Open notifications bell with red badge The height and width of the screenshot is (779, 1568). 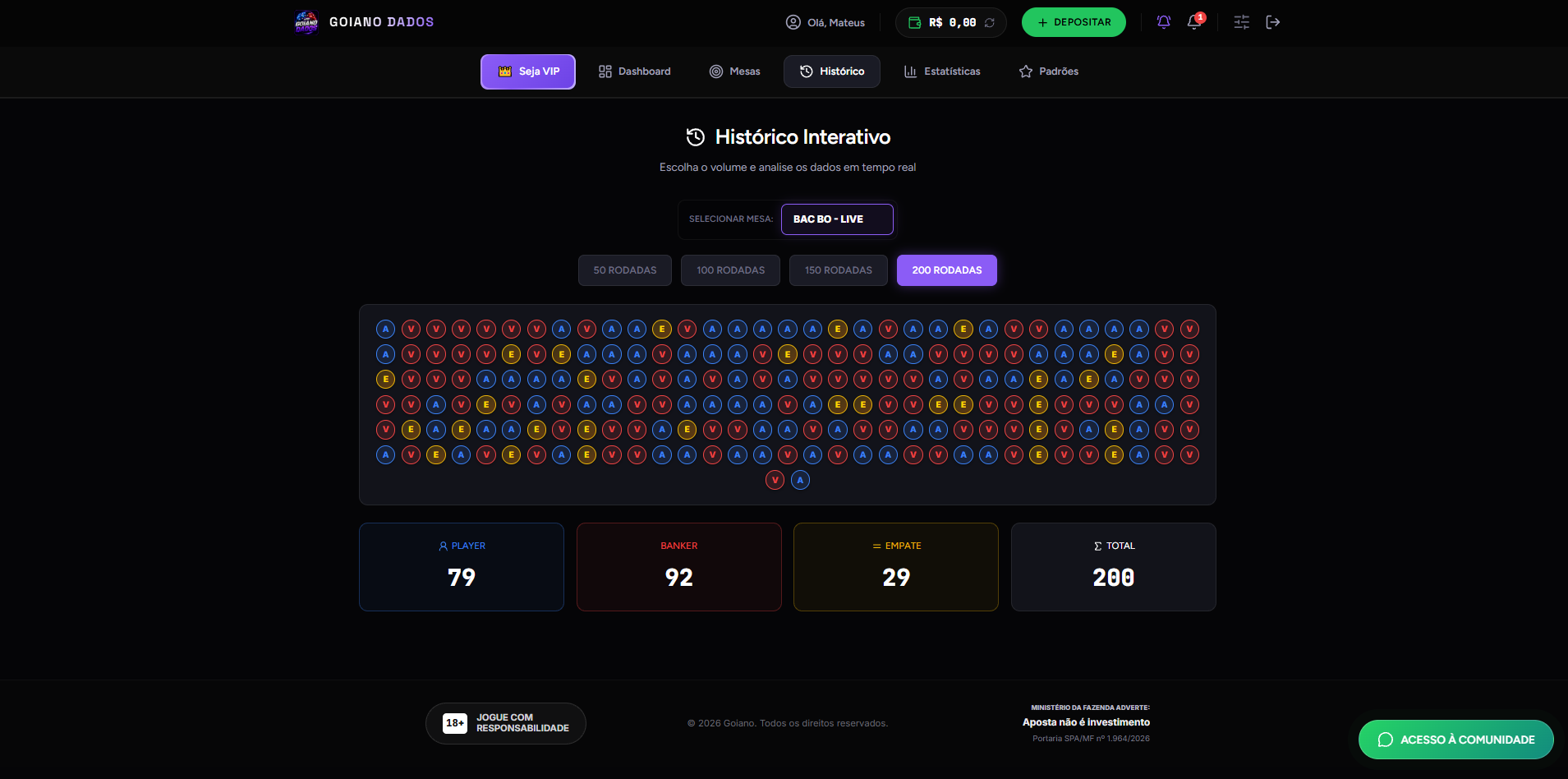pos(1195,21)
